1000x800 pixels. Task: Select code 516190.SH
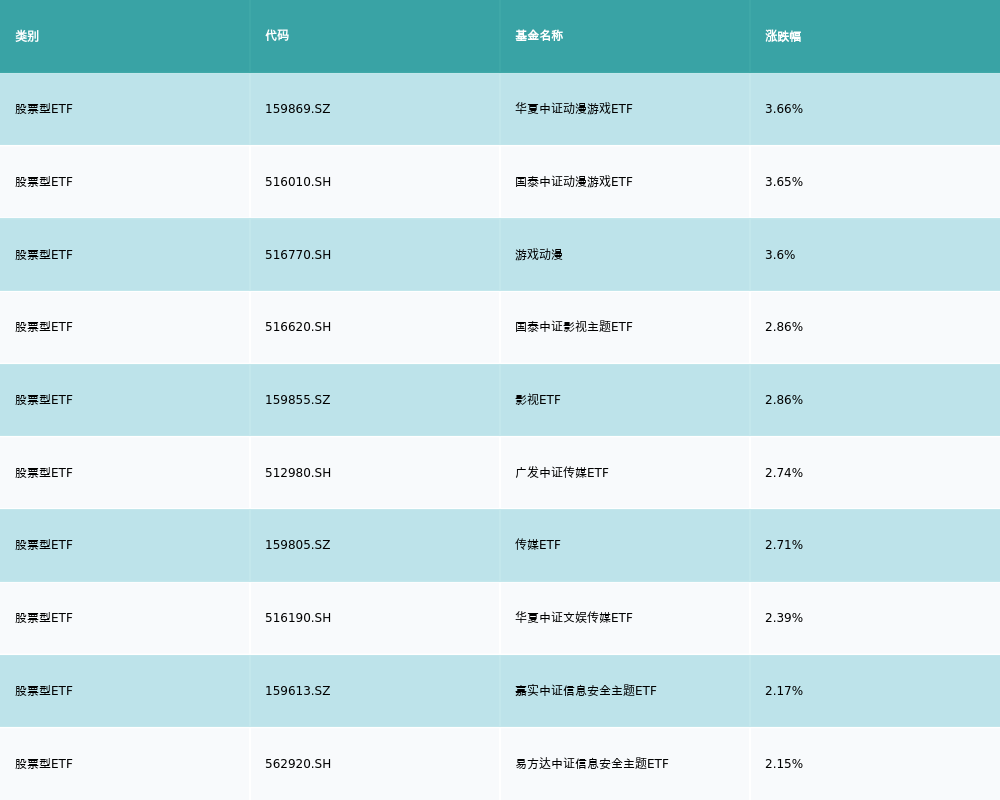[x=298, y=618]
